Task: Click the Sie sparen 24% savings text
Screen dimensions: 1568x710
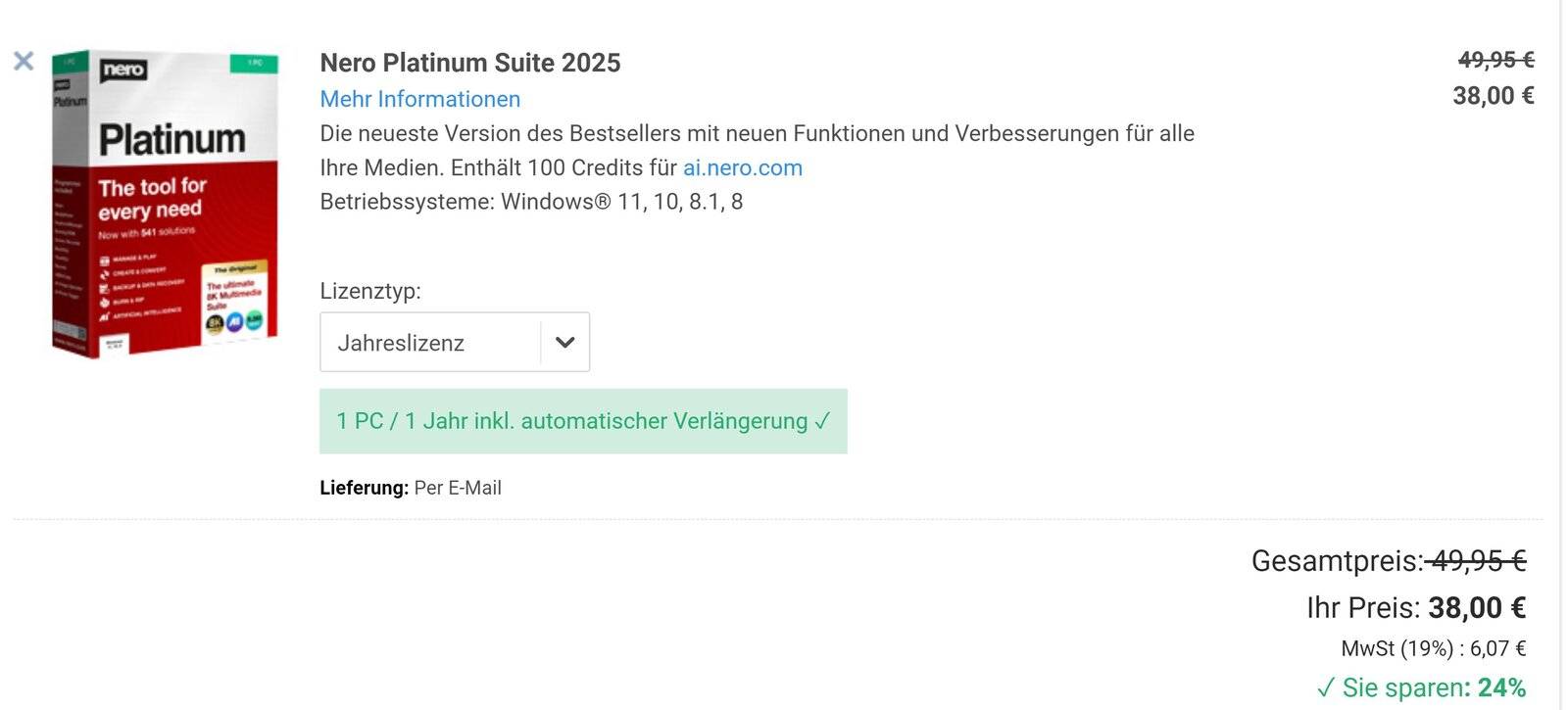Action: click(x=1434, y=687)
